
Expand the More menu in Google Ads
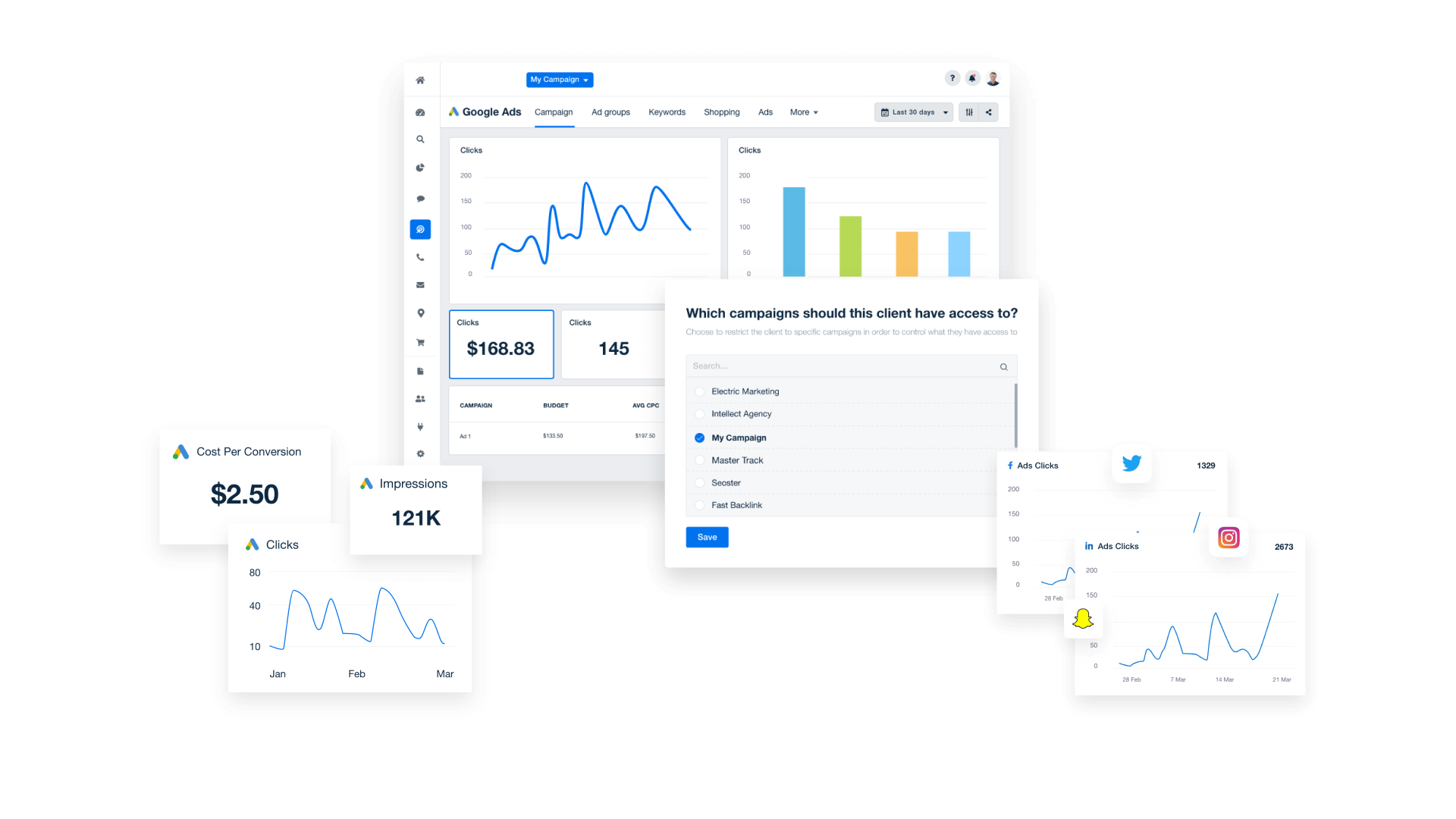click(x=803, y=112)
